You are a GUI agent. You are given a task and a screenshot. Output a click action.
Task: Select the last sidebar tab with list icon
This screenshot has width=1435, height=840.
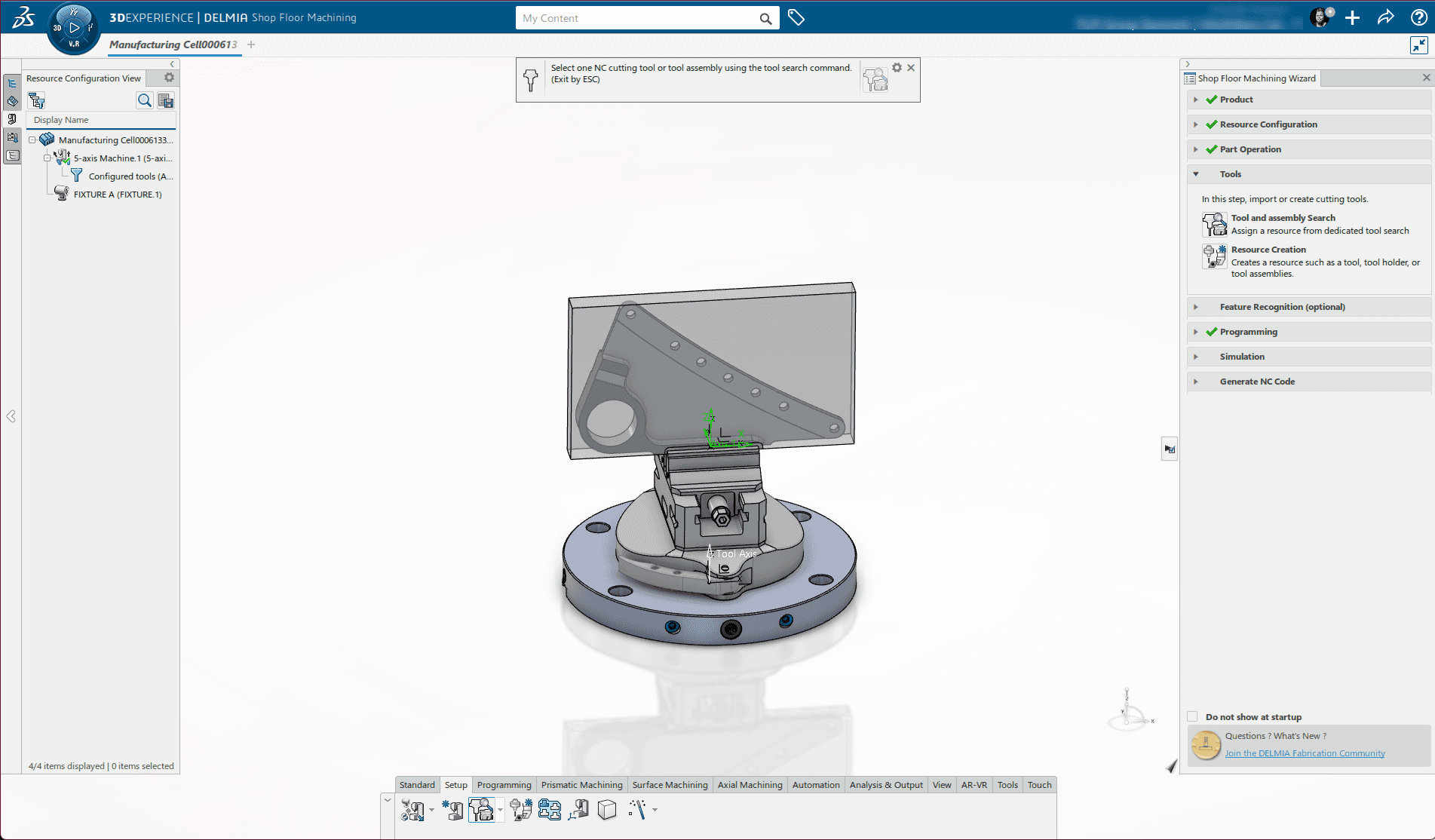point(12,155)
